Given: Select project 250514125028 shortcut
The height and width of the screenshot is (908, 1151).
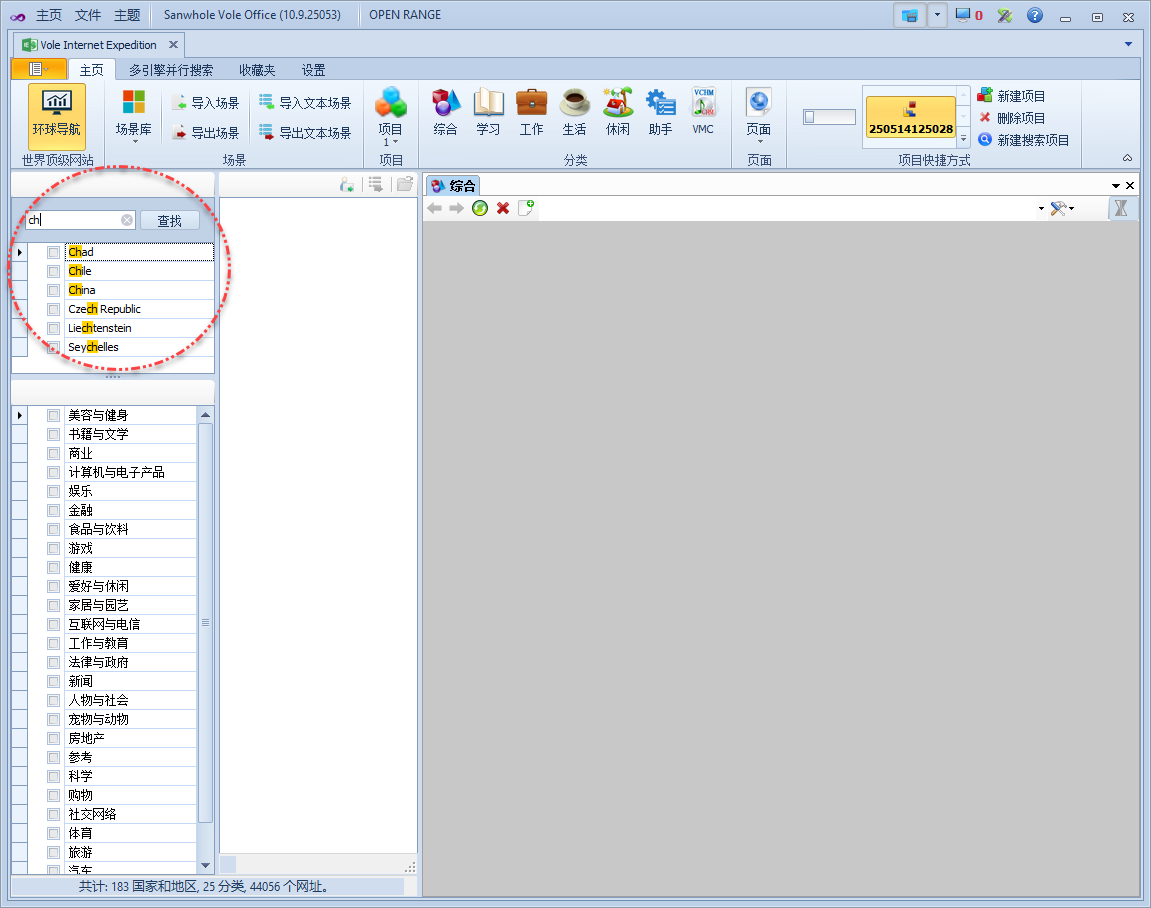Looking at the screenshot, I should 911,117.
